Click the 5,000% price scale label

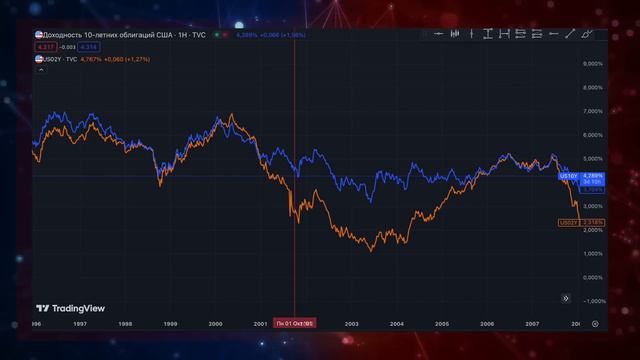coord(593,159)
